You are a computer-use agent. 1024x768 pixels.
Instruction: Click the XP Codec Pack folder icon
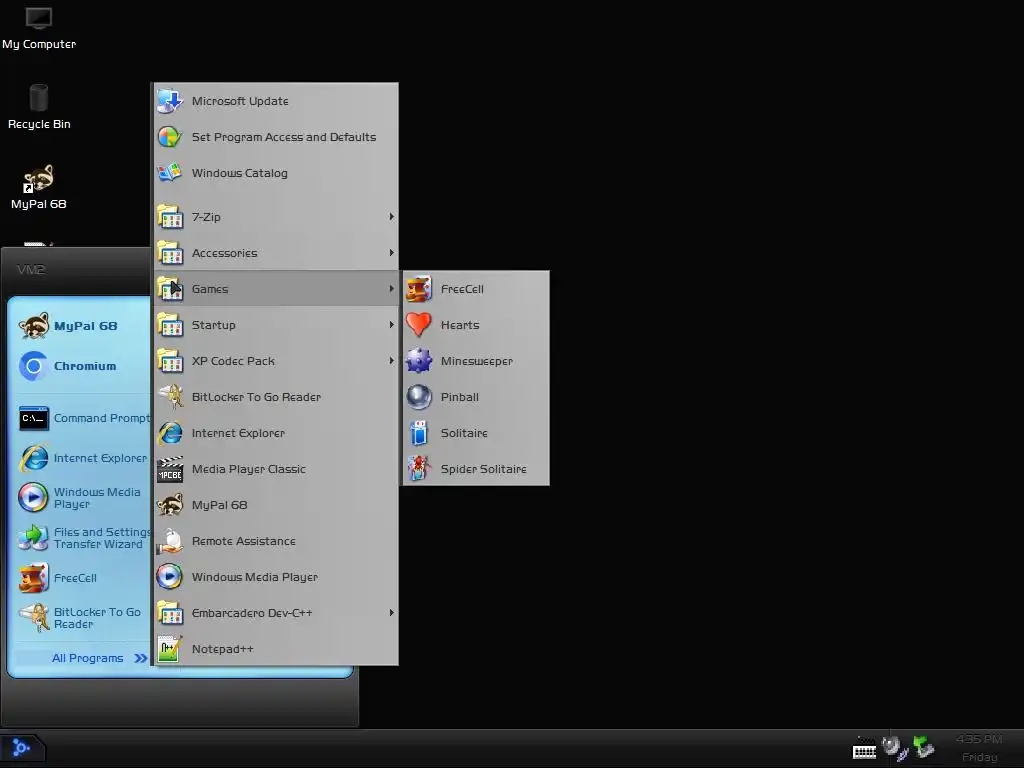tap(170, 360)
